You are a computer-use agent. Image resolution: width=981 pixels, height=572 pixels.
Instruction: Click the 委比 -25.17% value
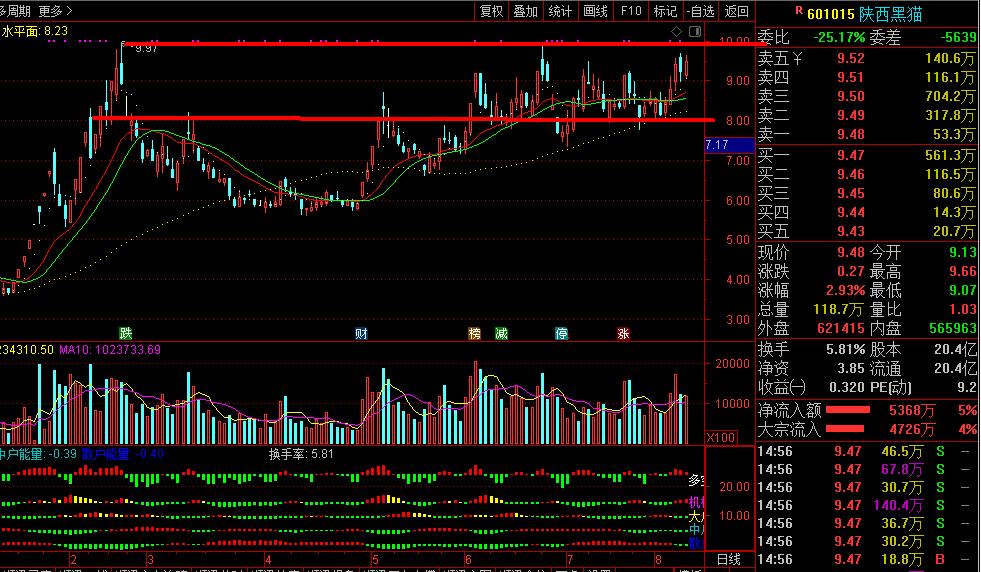839,38
